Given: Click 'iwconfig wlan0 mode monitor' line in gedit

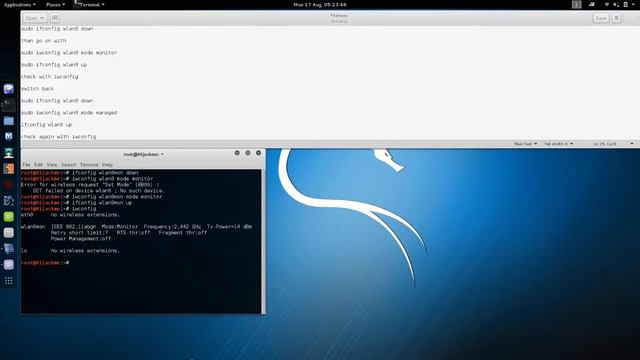Looking at the screenshot, I should (x=69, y=53).
